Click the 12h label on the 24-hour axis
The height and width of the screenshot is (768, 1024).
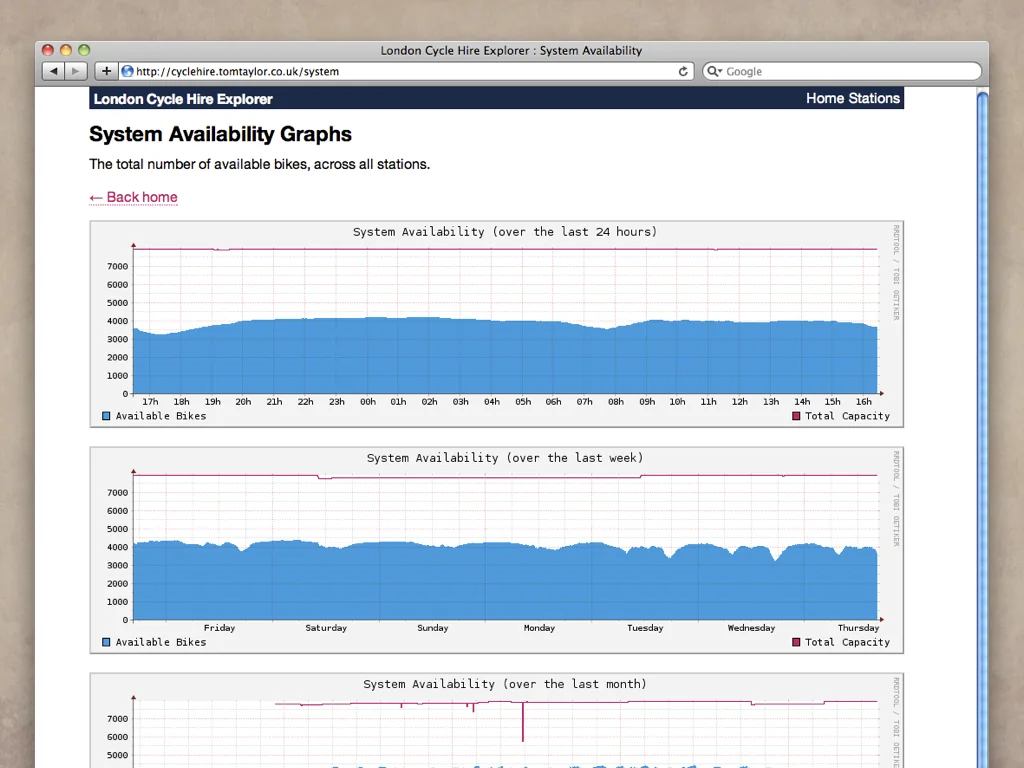pos(739,402)
